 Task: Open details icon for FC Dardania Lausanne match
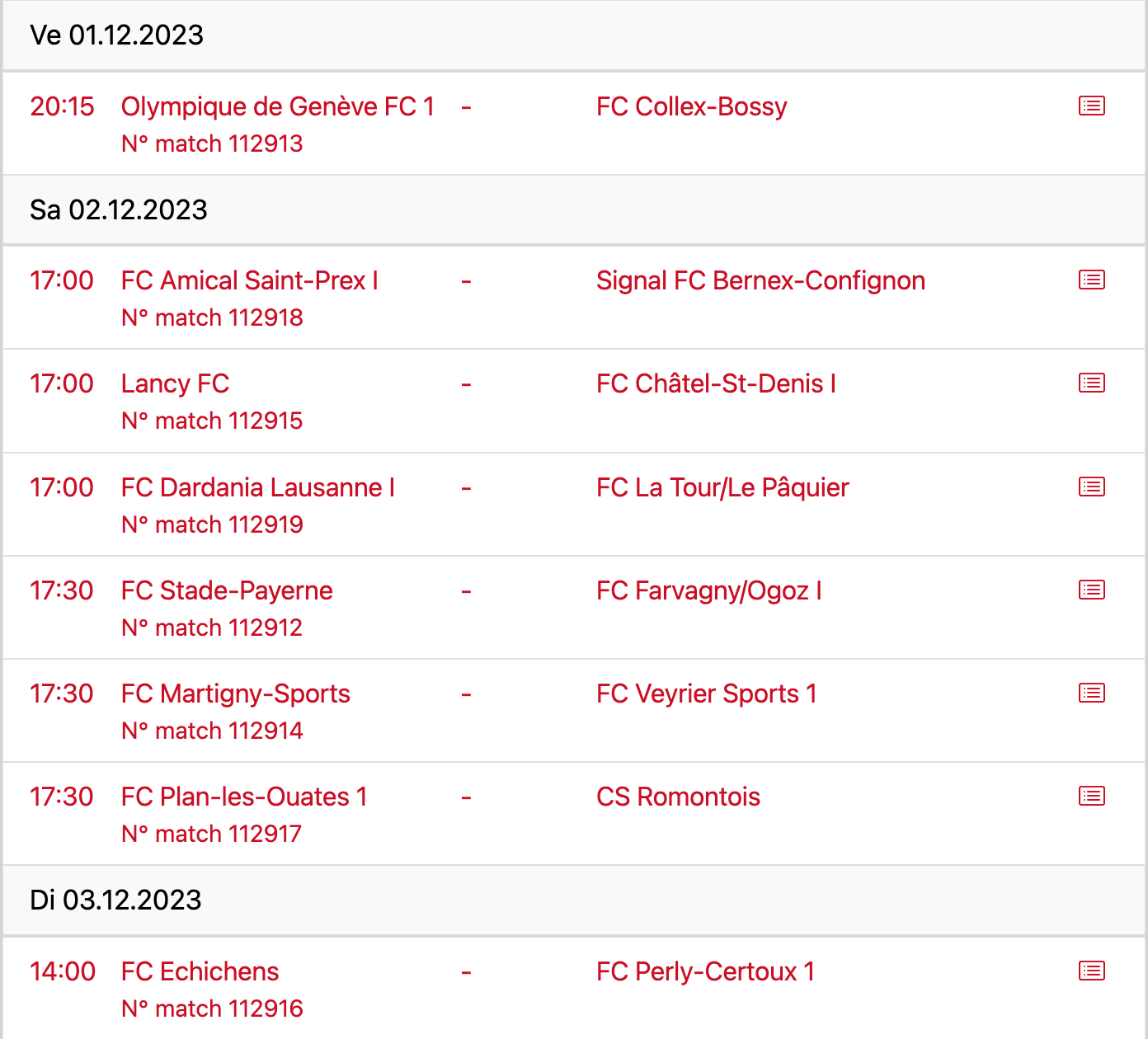1091,487
